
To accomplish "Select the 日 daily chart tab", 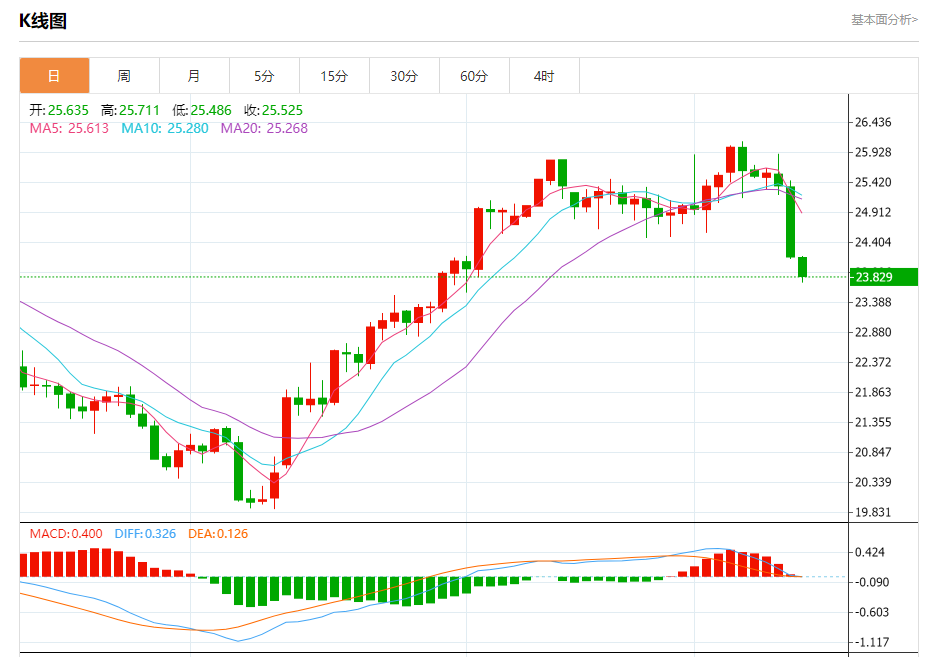I will (x=54, y=76).
